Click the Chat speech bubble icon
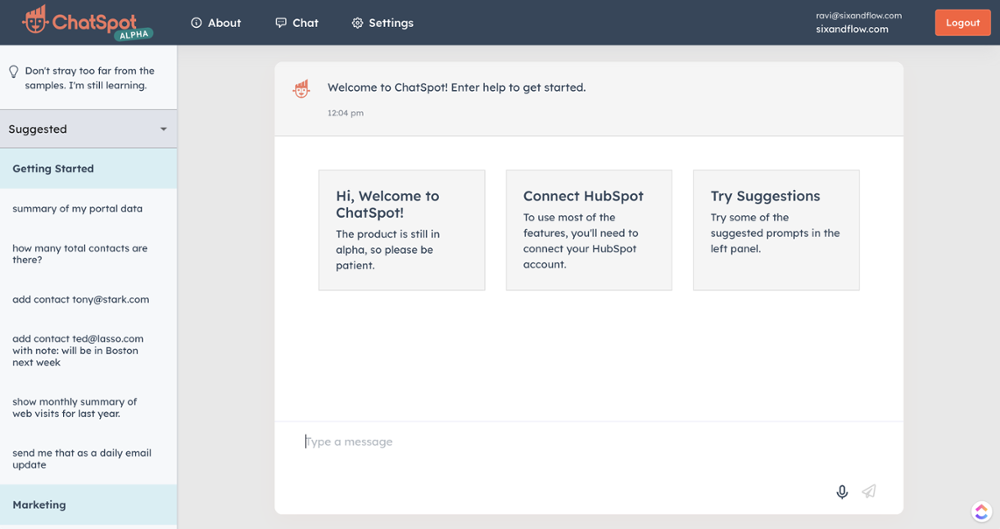Image resolution: width=1000 pixels, height=529 pixels. [281, 23]
